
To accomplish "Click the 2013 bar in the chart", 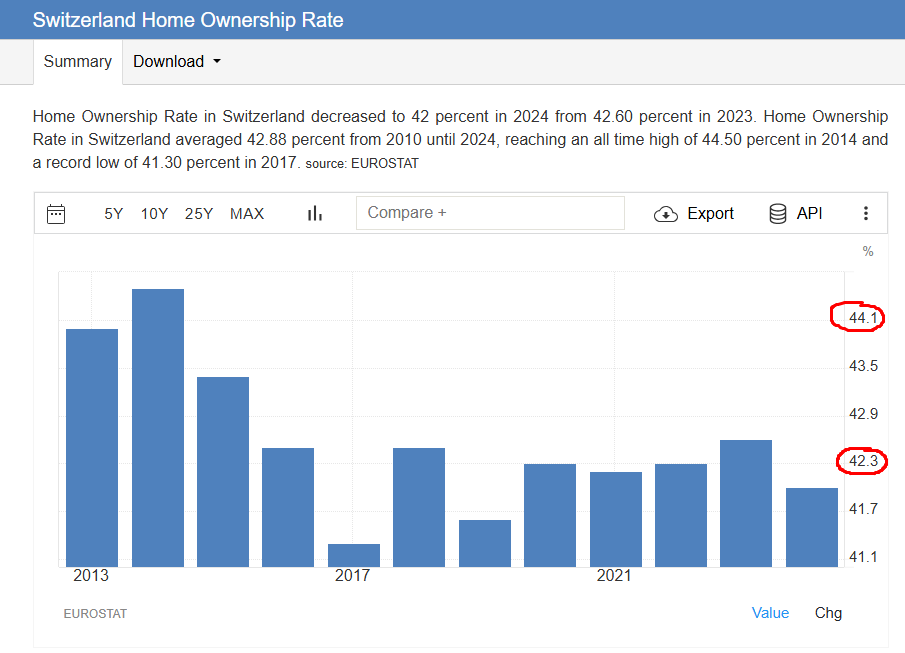I will (x=92, y=448).
